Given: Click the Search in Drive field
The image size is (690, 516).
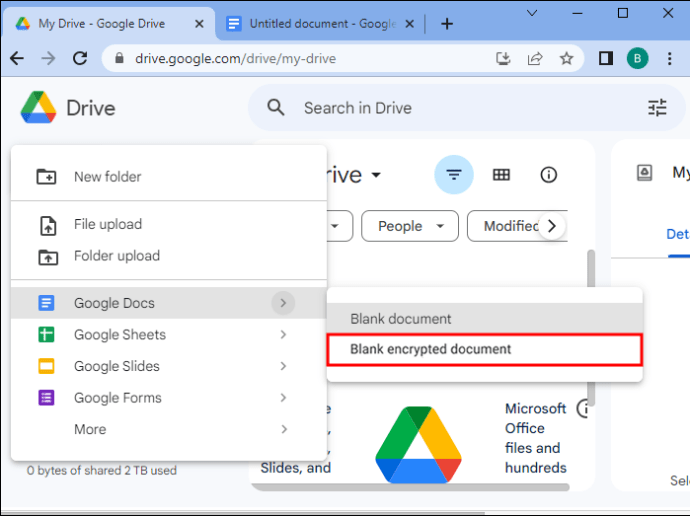Looking at the screenshot, I should click(x=466, y=107).
